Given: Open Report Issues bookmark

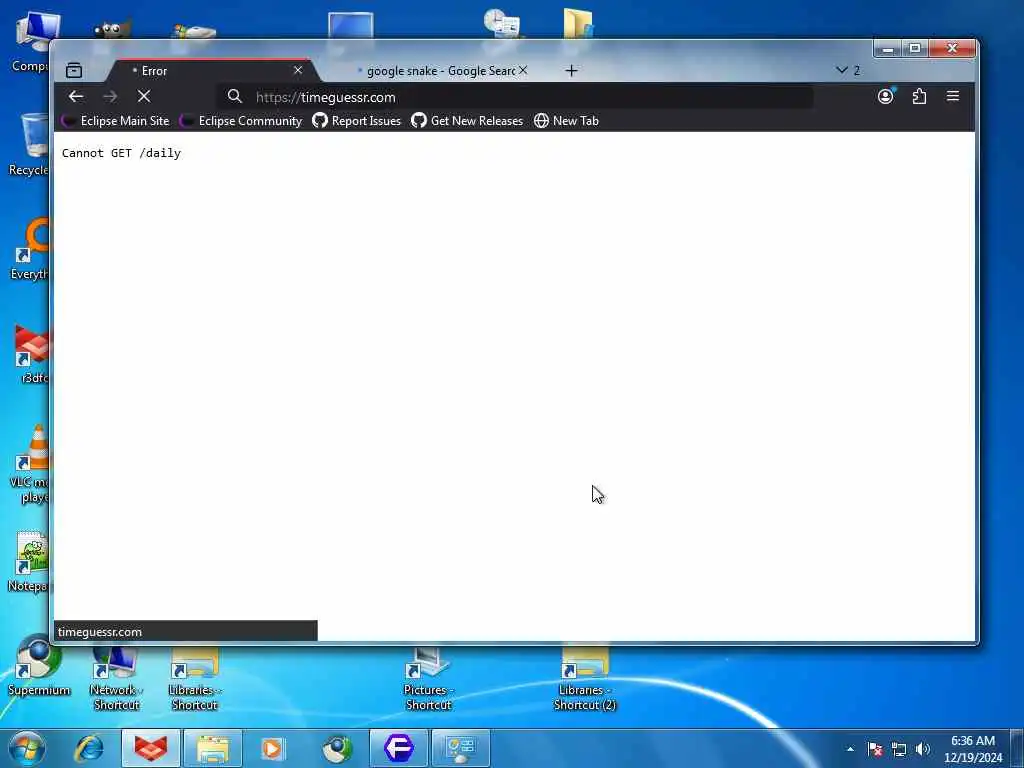Looking at the screenshot, I should (357, 121).
